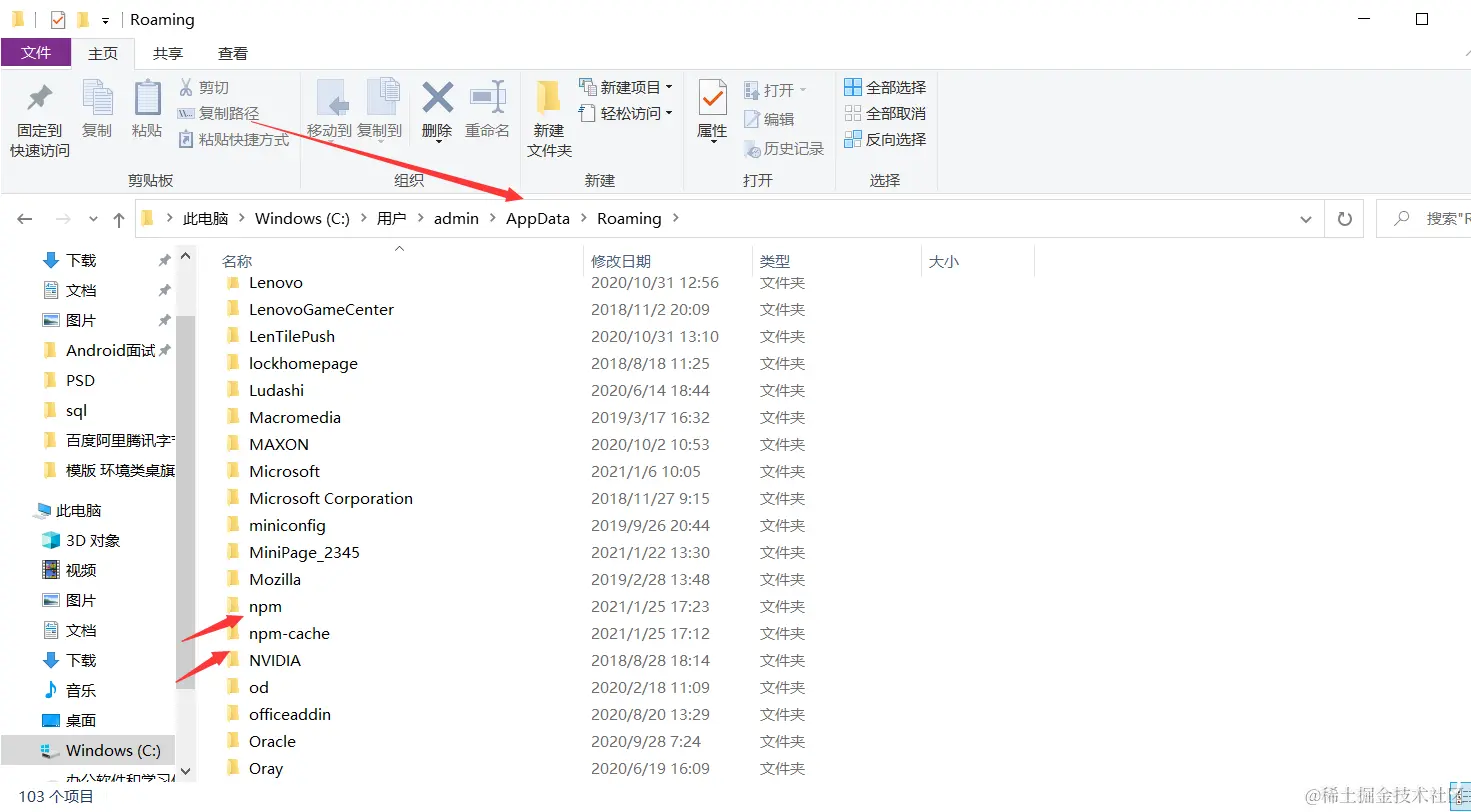Screen dimensions: 1471x812
Task: Switch to the 共享 (Share) tab
Action: (168, 54)
